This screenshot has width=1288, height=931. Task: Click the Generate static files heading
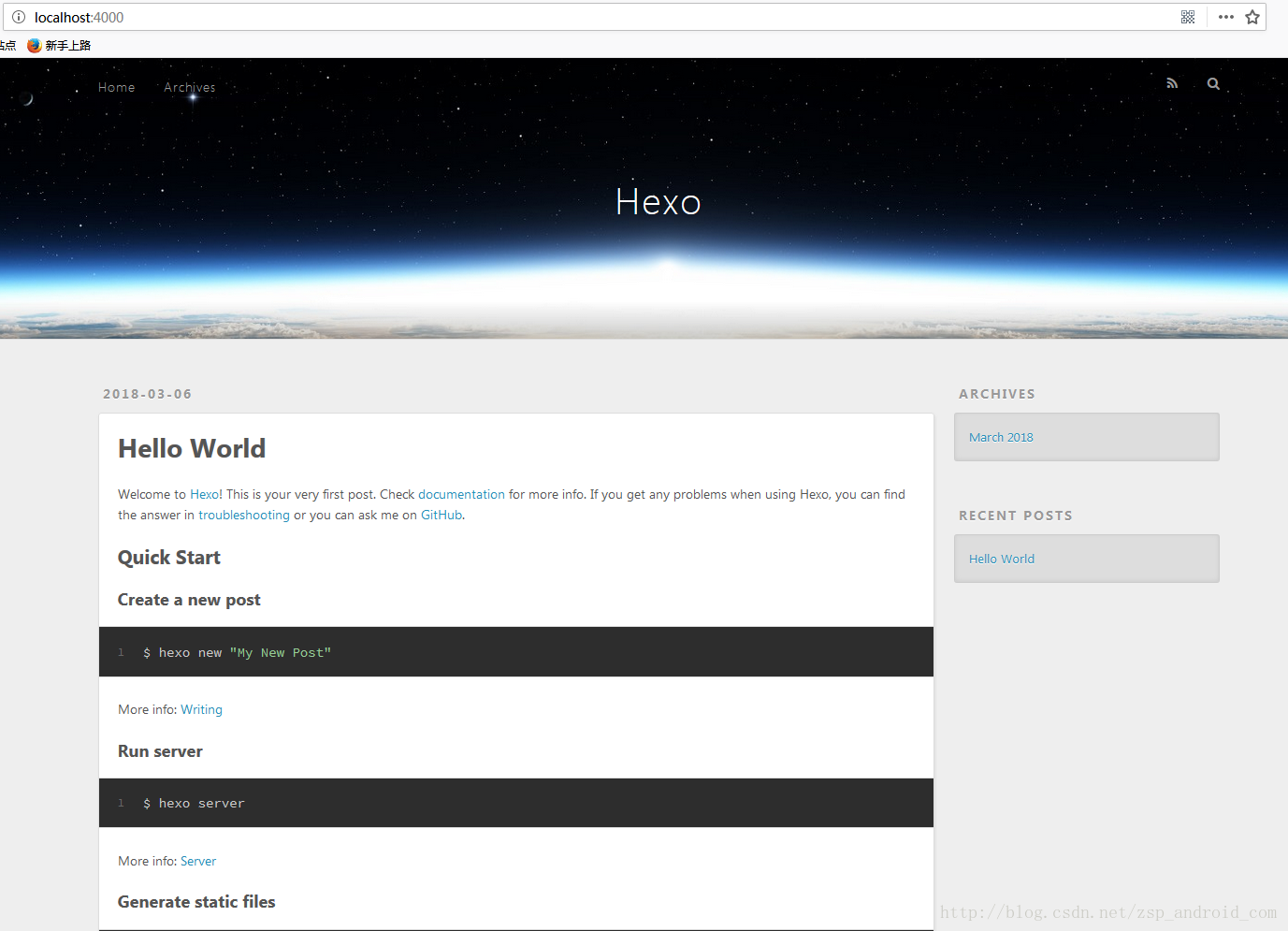[x=196, y=902]
